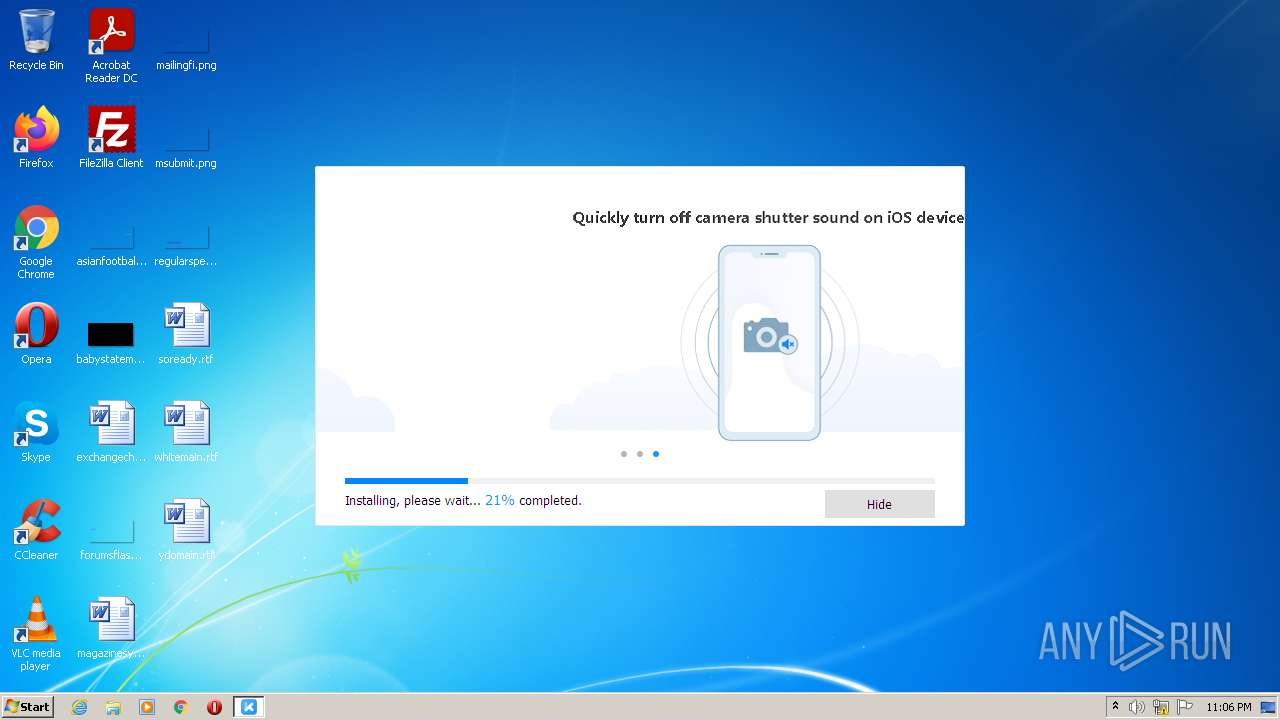
Task: Launch Acrobat Reader DC shortcut
Action: tap(111, 46)
